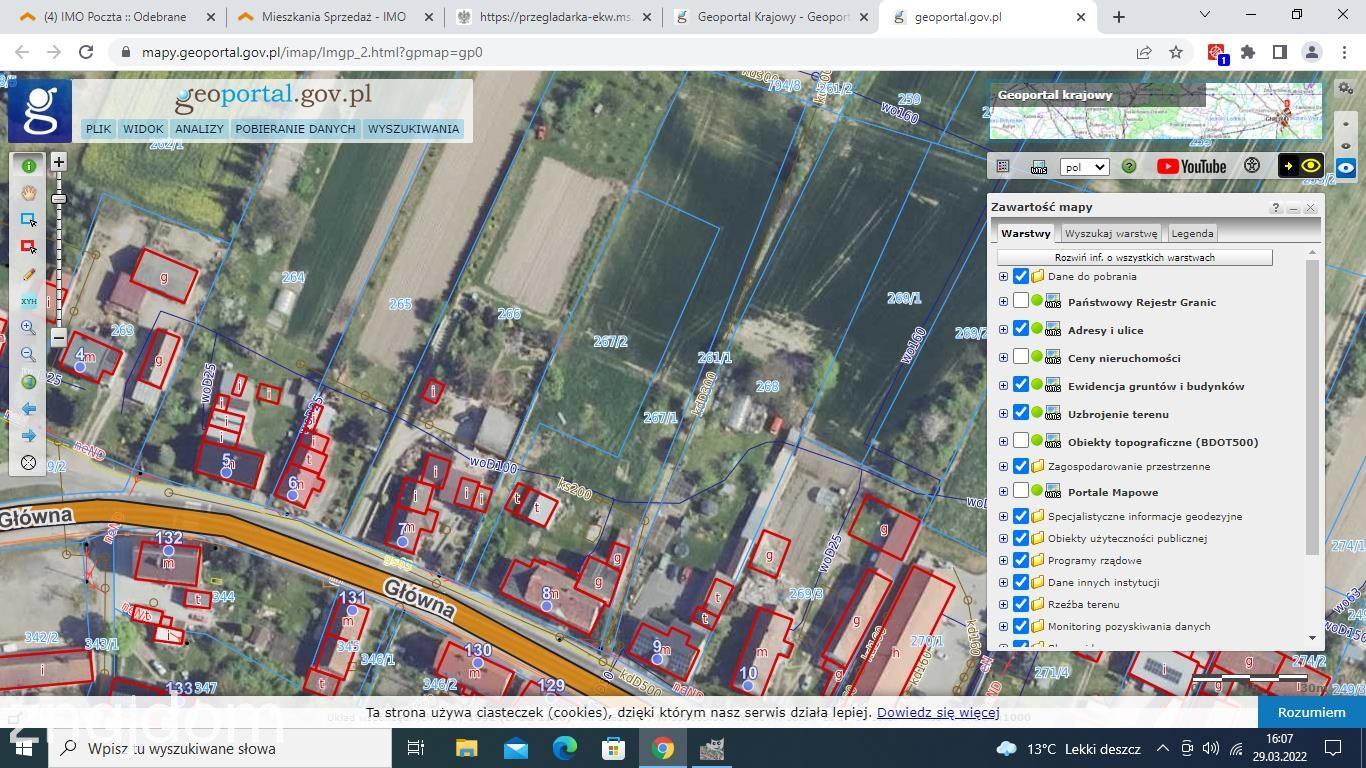Open the ANALIZY menu
Viewport: 1366px width, 768px height.
pos(199,129)
